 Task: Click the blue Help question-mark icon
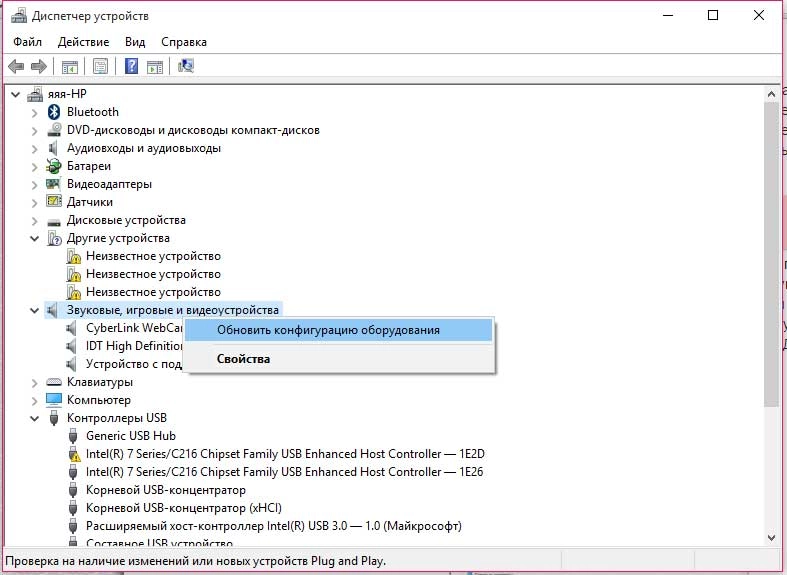[131, 66]
